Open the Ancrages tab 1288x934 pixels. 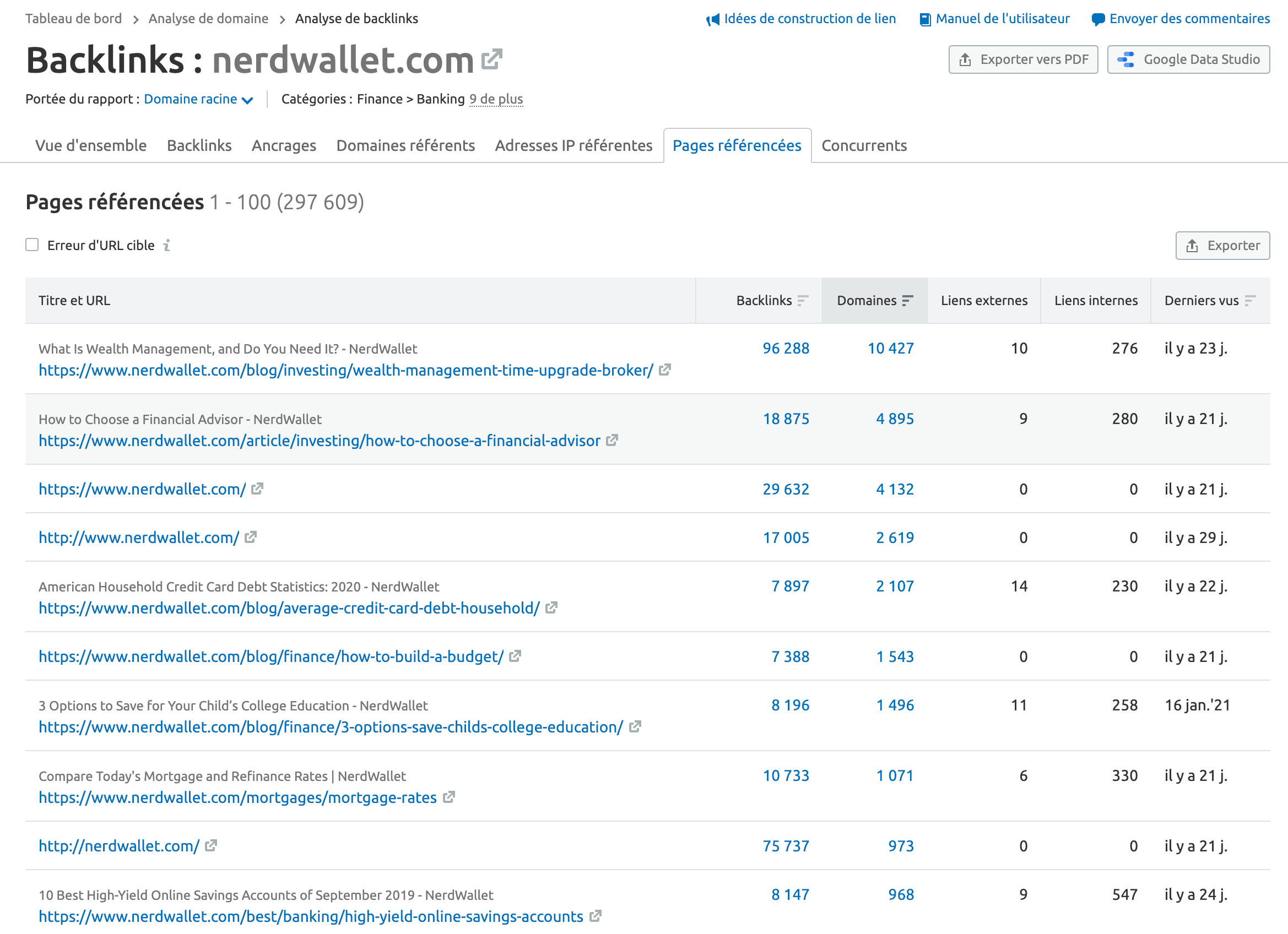tap(284, 145)
